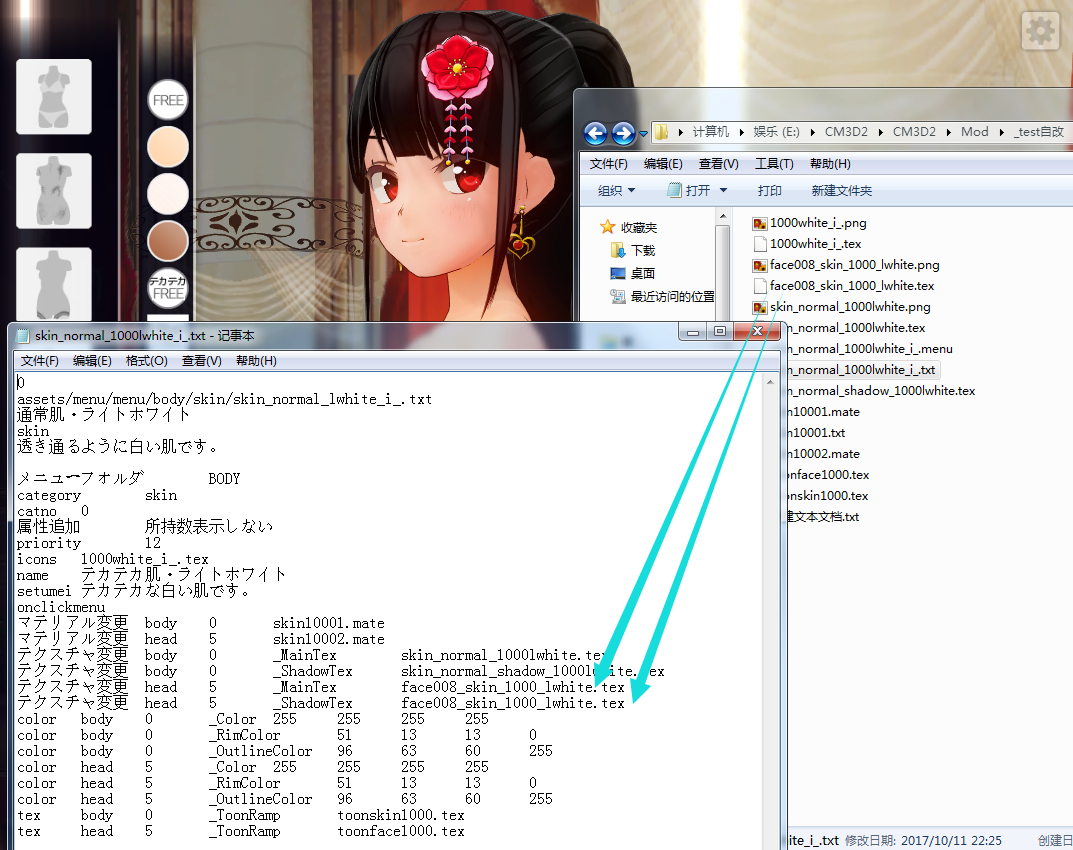Open Notepad 编辑(E) menu
Screen dimensions: 1073x850
[x=92, y=361]
